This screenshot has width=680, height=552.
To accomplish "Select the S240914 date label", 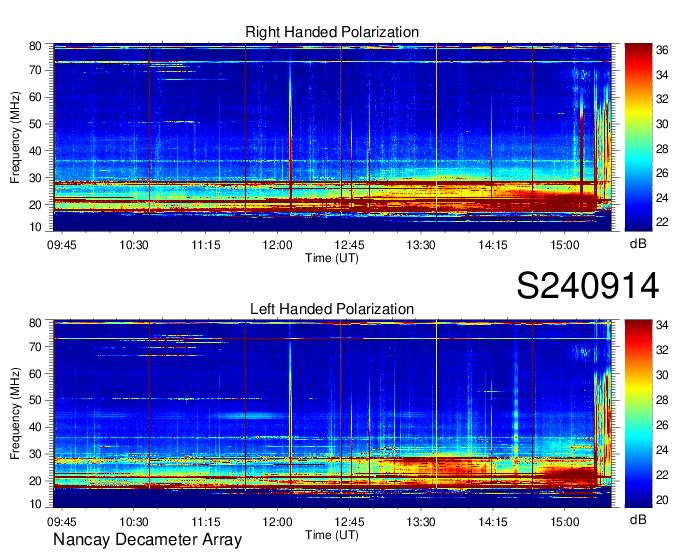I will click(x=588, y=286).
